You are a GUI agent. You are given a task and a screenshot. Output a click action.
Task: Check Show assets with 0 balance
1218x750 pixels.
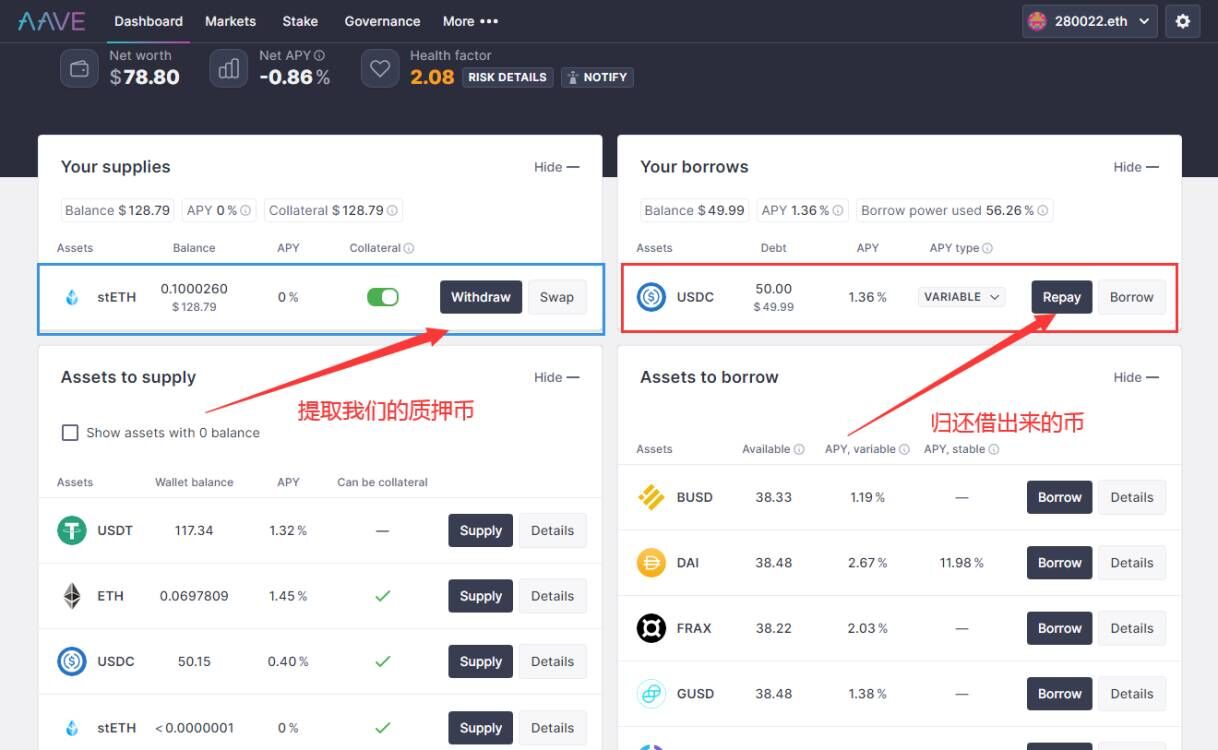click(x=70, y=433)
